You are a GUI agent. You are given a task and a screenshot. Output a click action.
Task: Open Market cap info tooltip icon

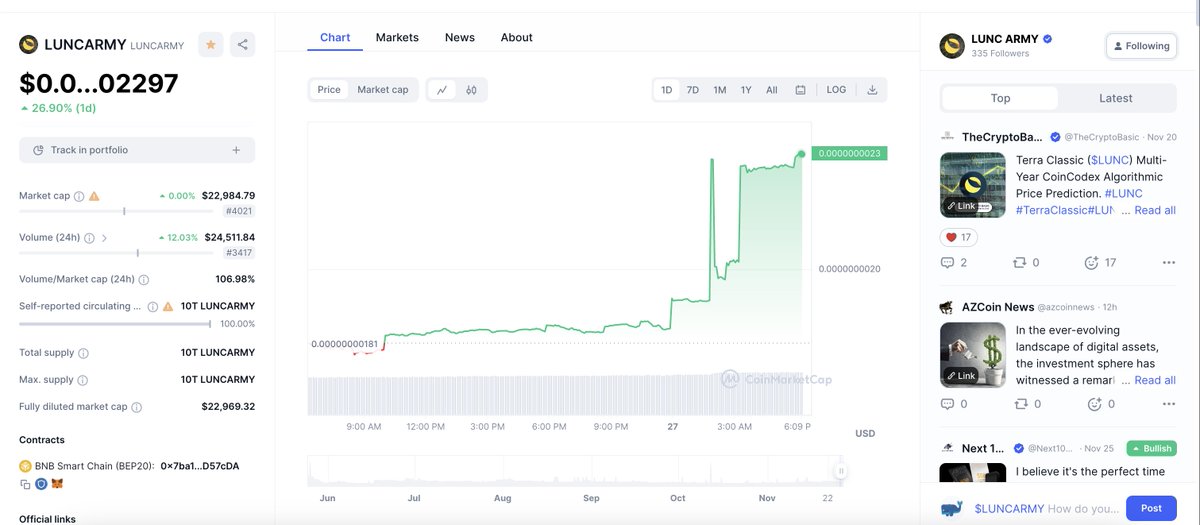click(79, 196)
